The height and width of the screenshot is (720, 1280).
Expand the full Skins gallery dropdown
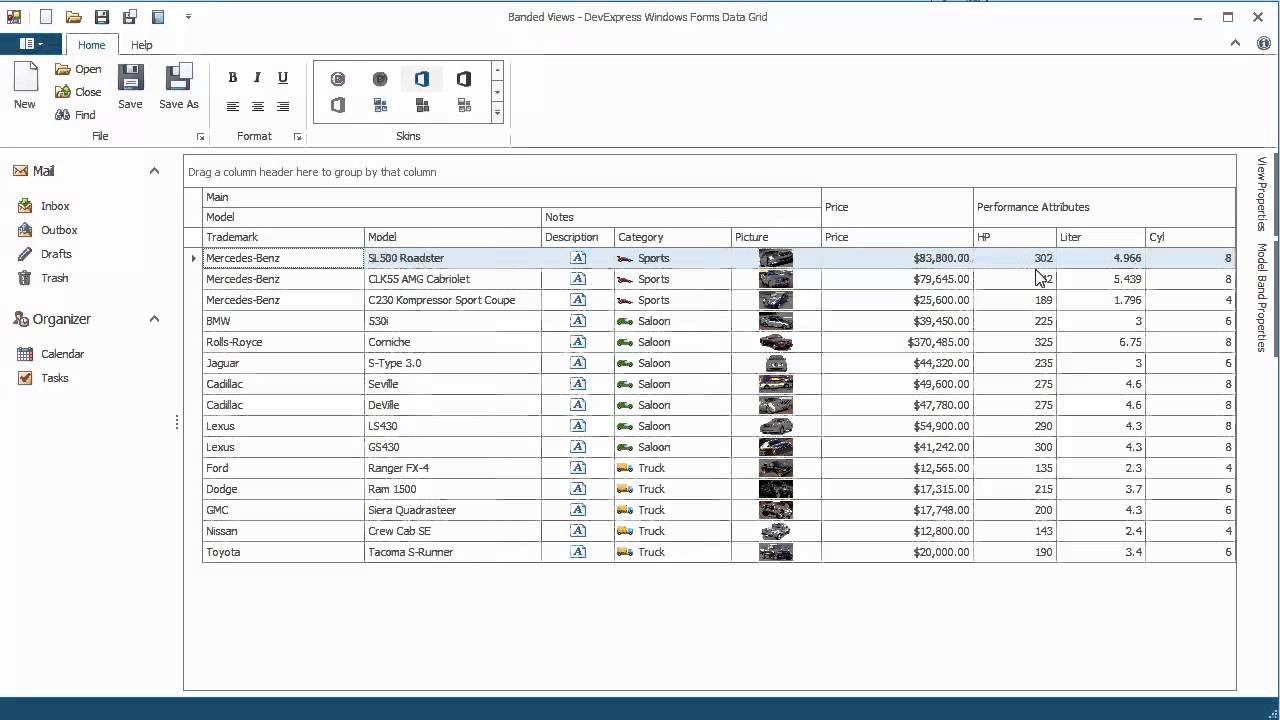point(497,113)
